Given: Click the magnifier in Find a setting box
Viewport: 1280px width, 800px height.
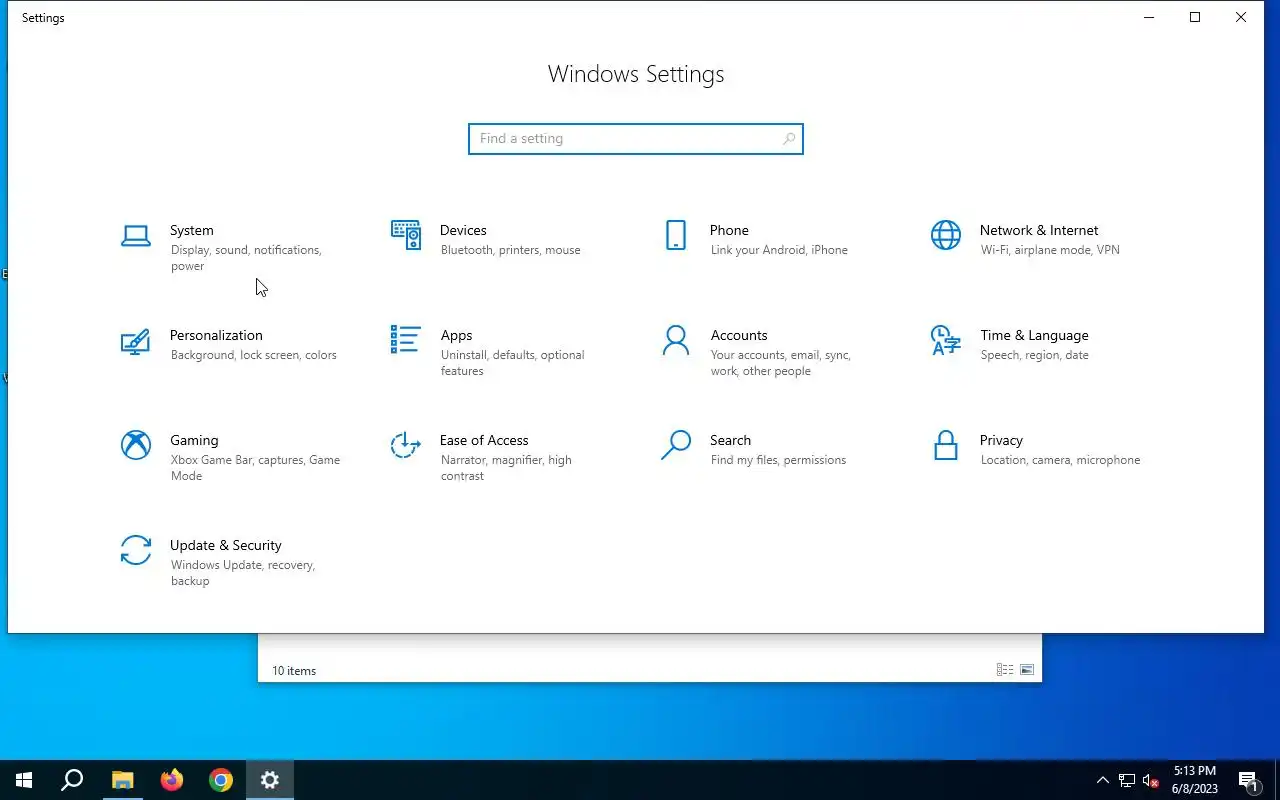Looking at the screenshot, I should tap(789, 139).
